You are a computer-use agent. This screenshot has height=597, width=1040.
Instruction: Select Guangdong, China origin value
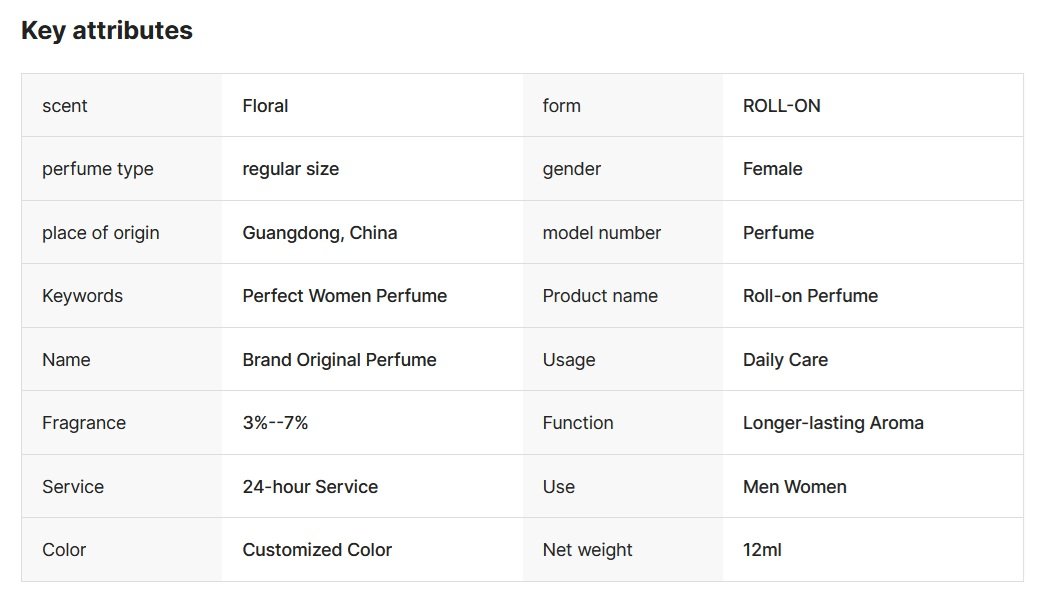click(319, 233)
